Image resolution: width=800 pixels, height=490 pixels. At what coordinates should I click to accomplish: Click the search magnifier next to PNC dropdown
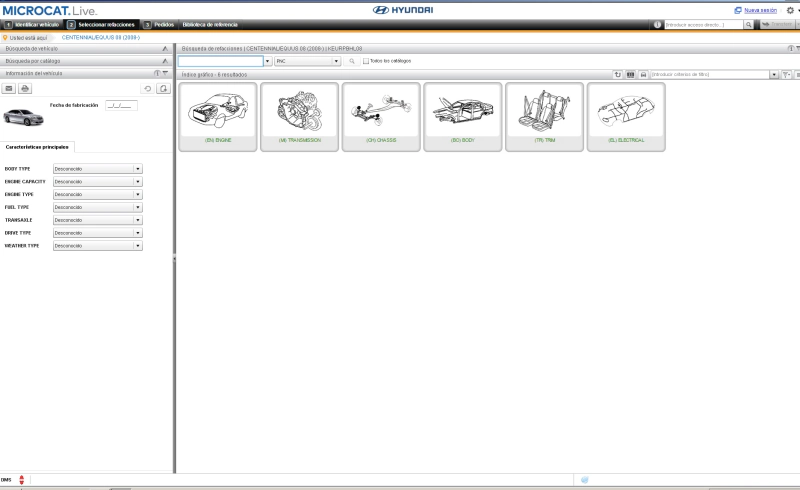point(352,61)
